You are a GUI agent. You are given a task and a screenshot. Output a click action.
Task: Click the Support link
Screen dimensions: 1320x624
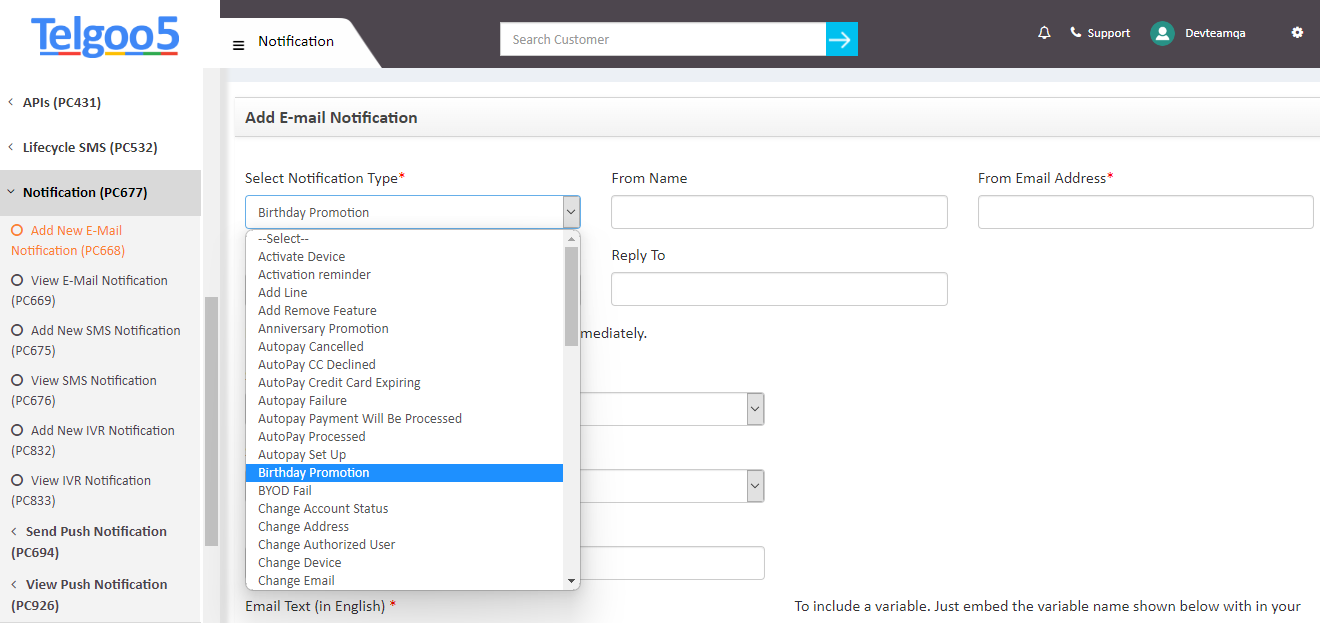pos(1109,32)
